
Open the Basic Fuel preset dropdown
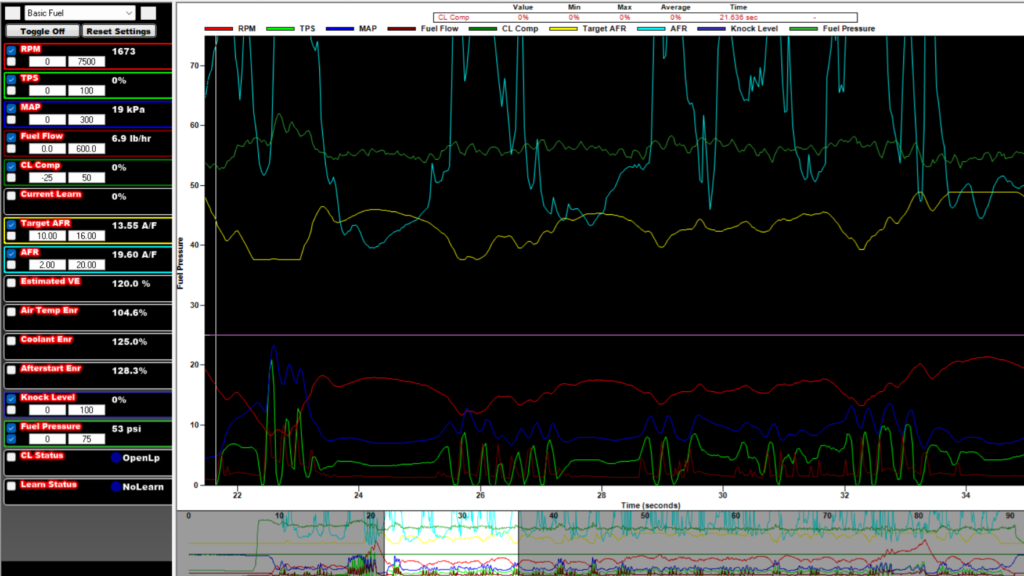[80, 12]
